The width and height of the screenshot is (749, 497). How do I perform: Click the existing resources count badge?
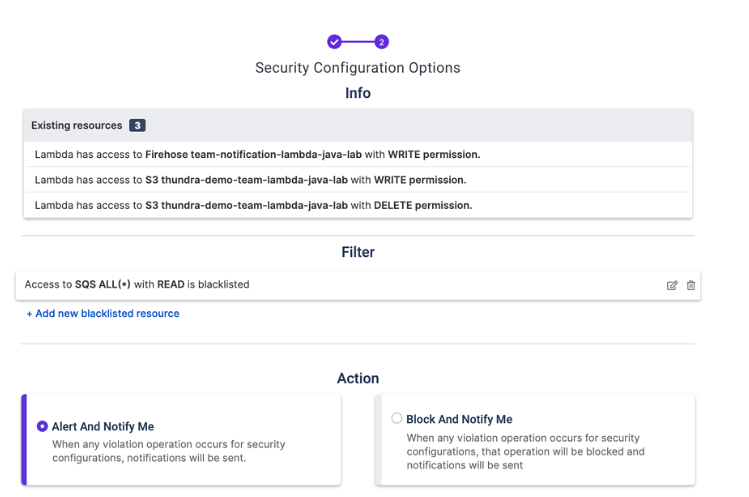(x=137, y=126)
